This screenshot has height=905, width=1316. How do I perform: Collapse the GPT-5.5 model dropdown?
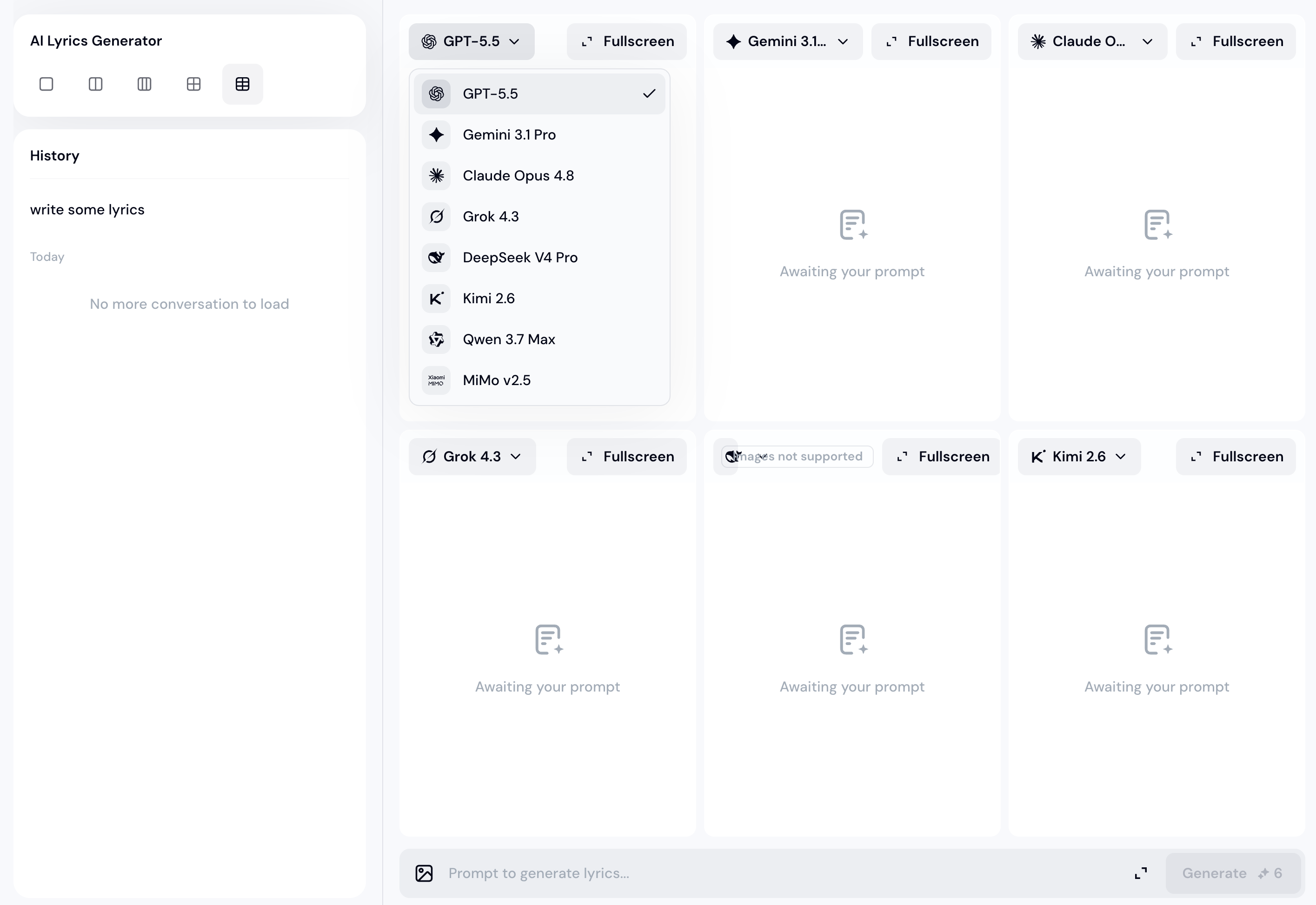coord(471,41)
